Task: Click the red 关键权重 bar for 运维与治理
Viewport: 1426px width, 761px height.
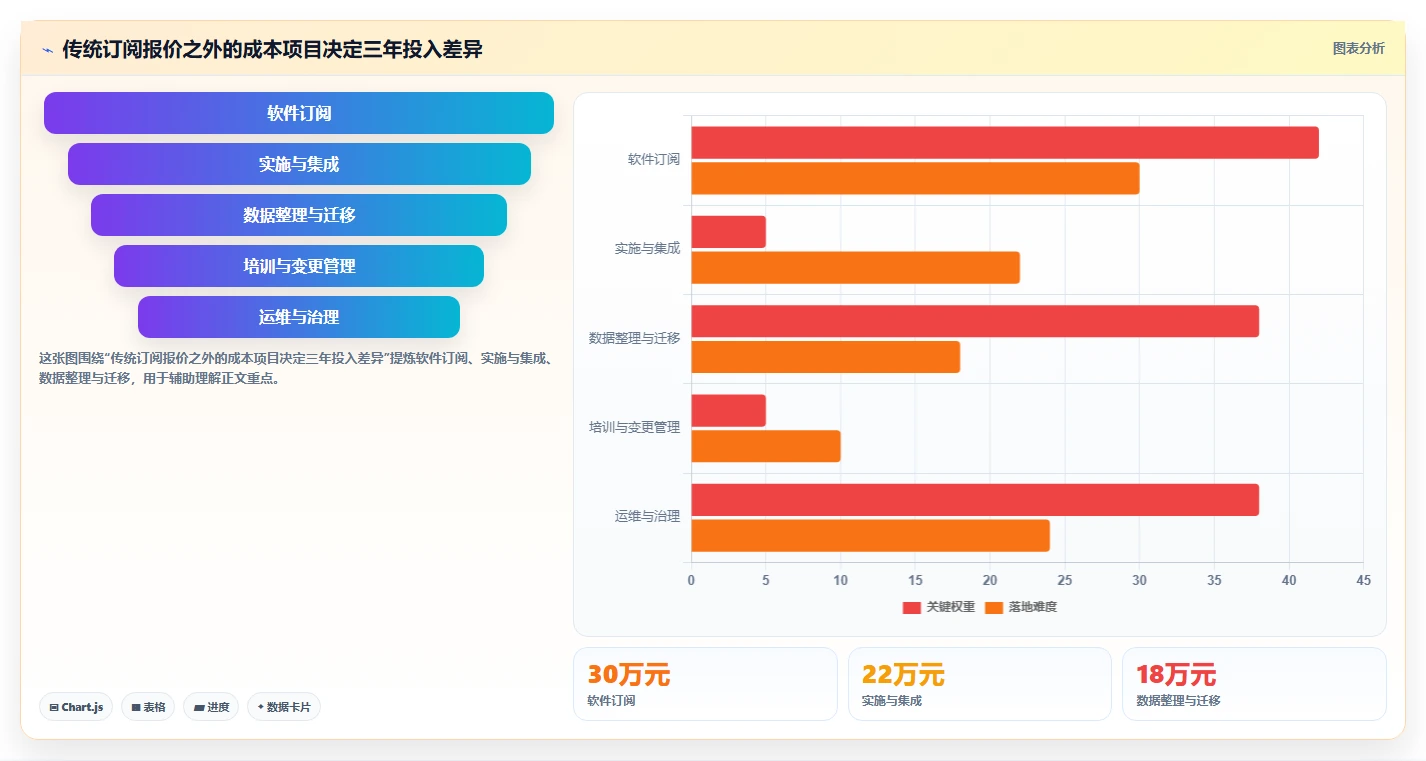Action: [975, 500]
